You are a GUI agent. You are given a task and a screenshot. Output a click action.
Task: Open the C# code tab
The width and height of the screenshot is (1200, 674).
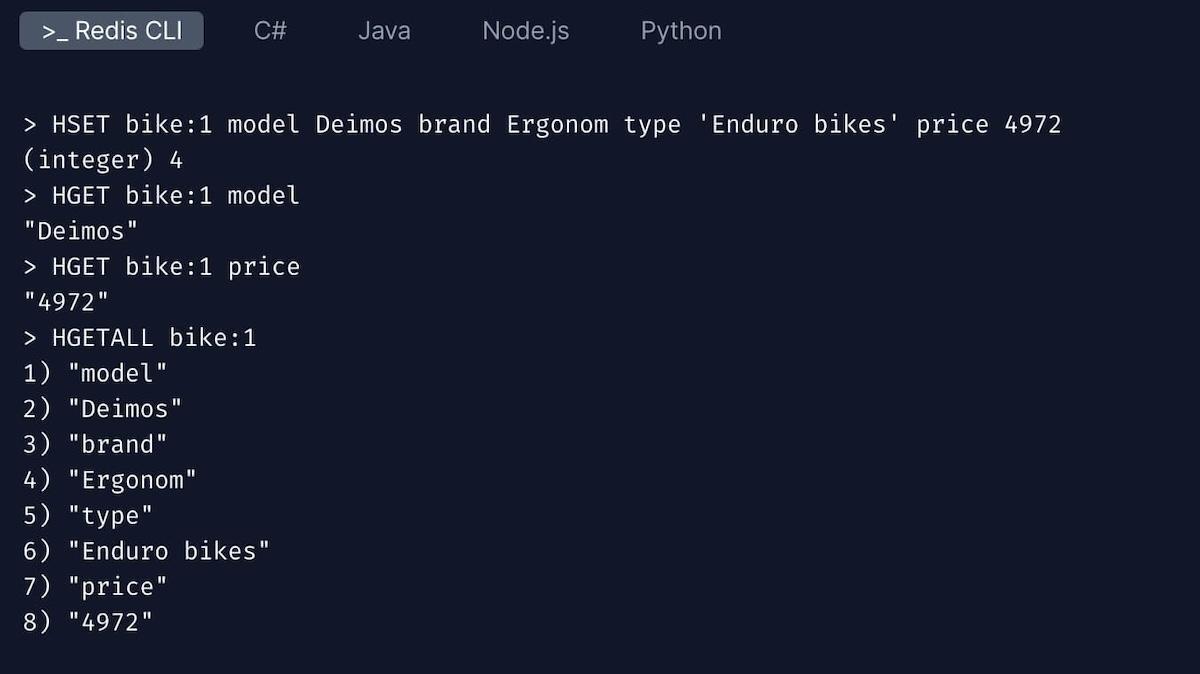(x=270, y=31)
